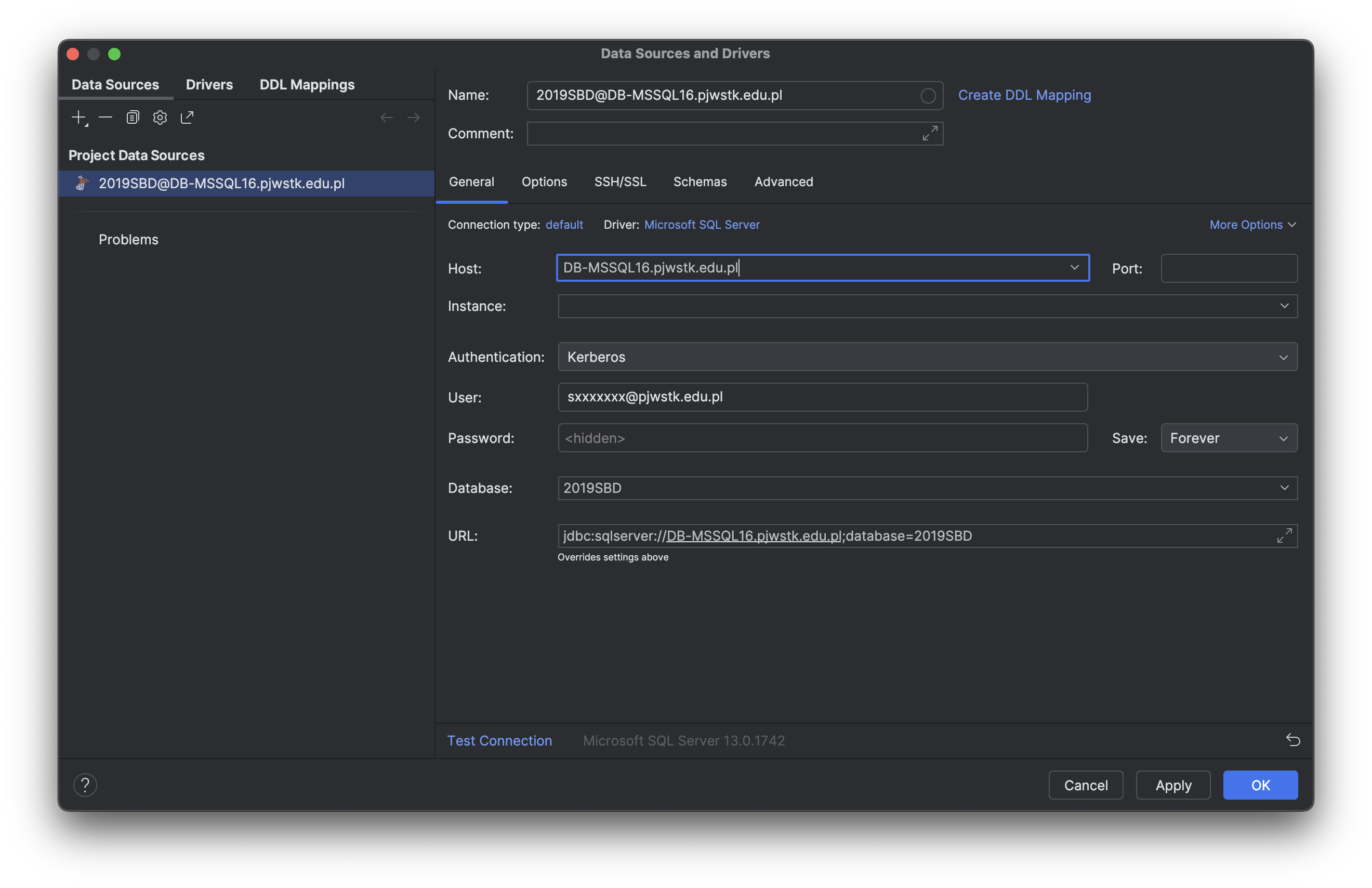Click the User input field
1372x888 pixels.
[822, 397]
